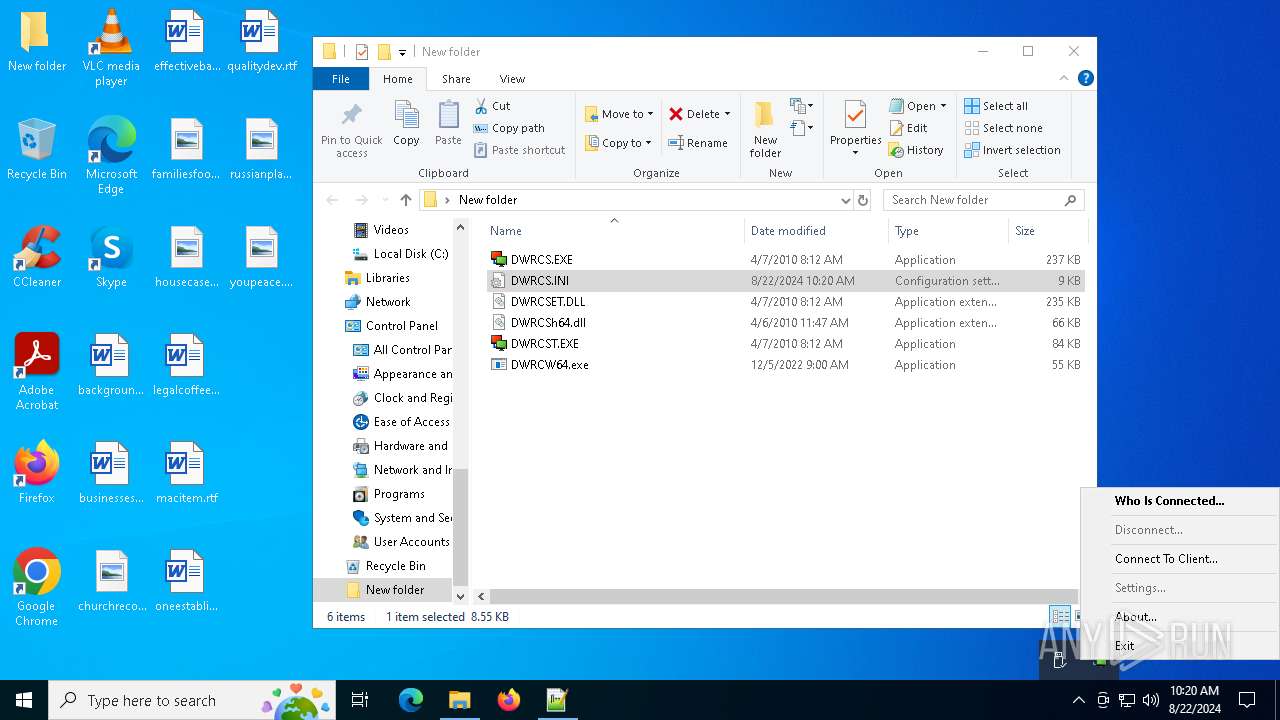This screenshot has height=720, width=1280.
Task: Click Invert selection in ribbon
Action: point(1012,150)
